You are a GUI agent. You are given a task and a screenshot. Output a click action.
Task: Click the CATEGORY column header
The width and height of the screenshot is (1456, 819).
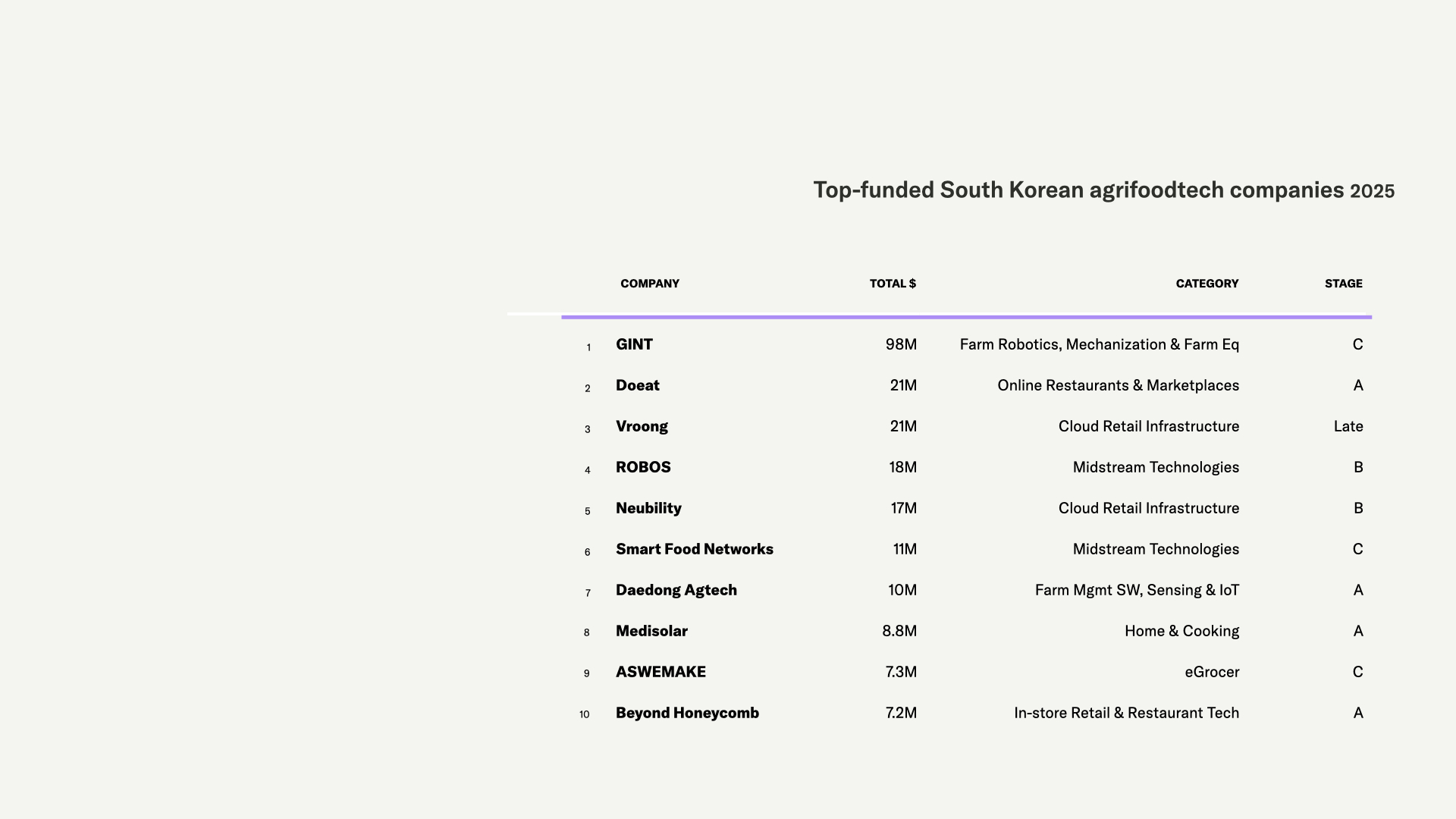(1207, 284)
